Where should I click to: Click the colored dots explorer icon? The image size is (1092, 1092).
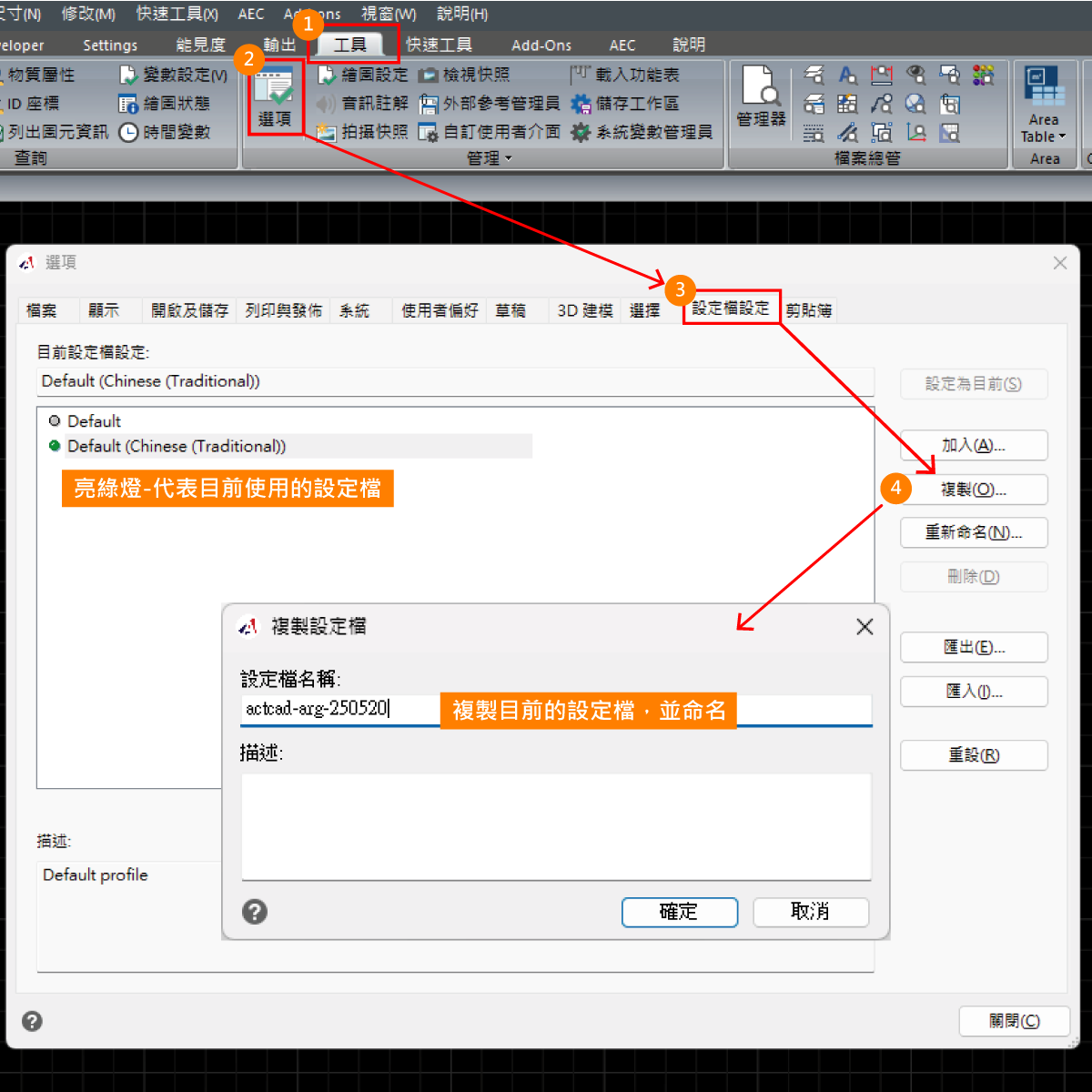[x=983, y=75]
